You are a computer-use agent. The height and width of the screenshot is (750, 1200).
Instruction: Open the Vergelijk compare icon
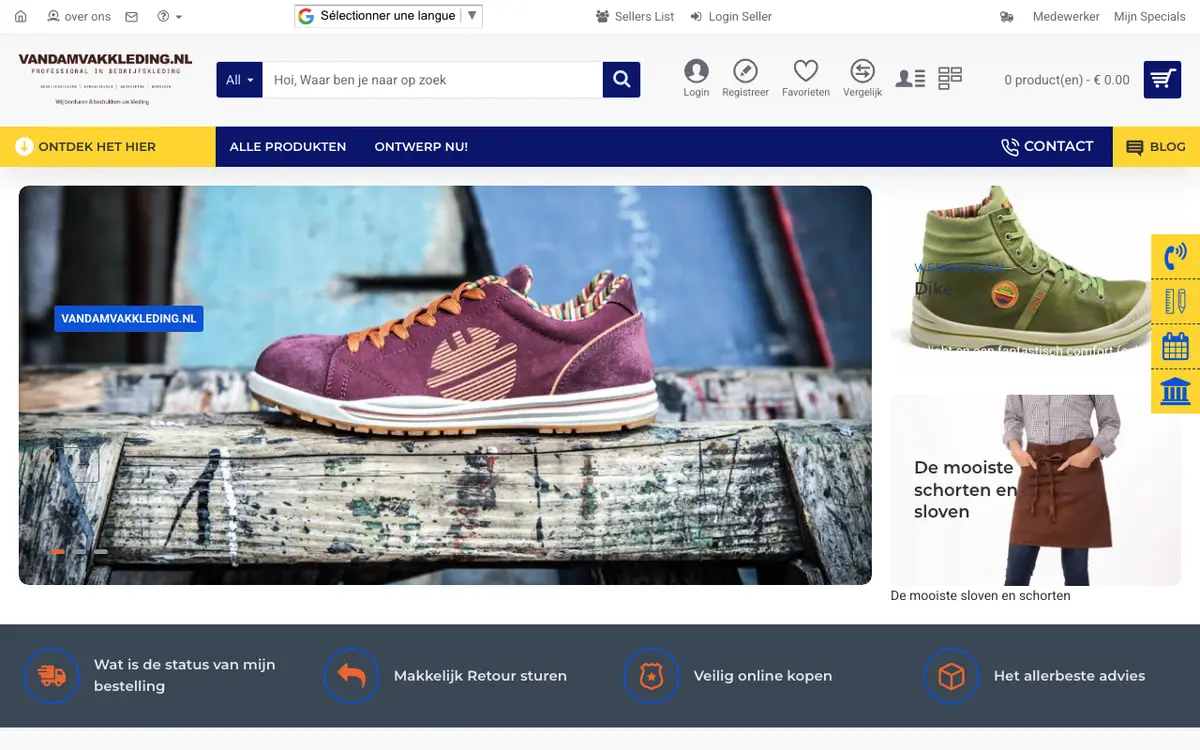coord(862,78)
